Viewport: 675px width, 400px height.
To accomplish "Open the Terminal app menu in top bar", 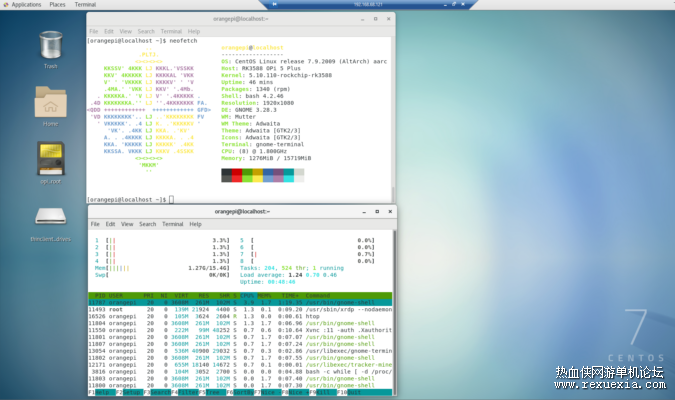I will [85, 4].
